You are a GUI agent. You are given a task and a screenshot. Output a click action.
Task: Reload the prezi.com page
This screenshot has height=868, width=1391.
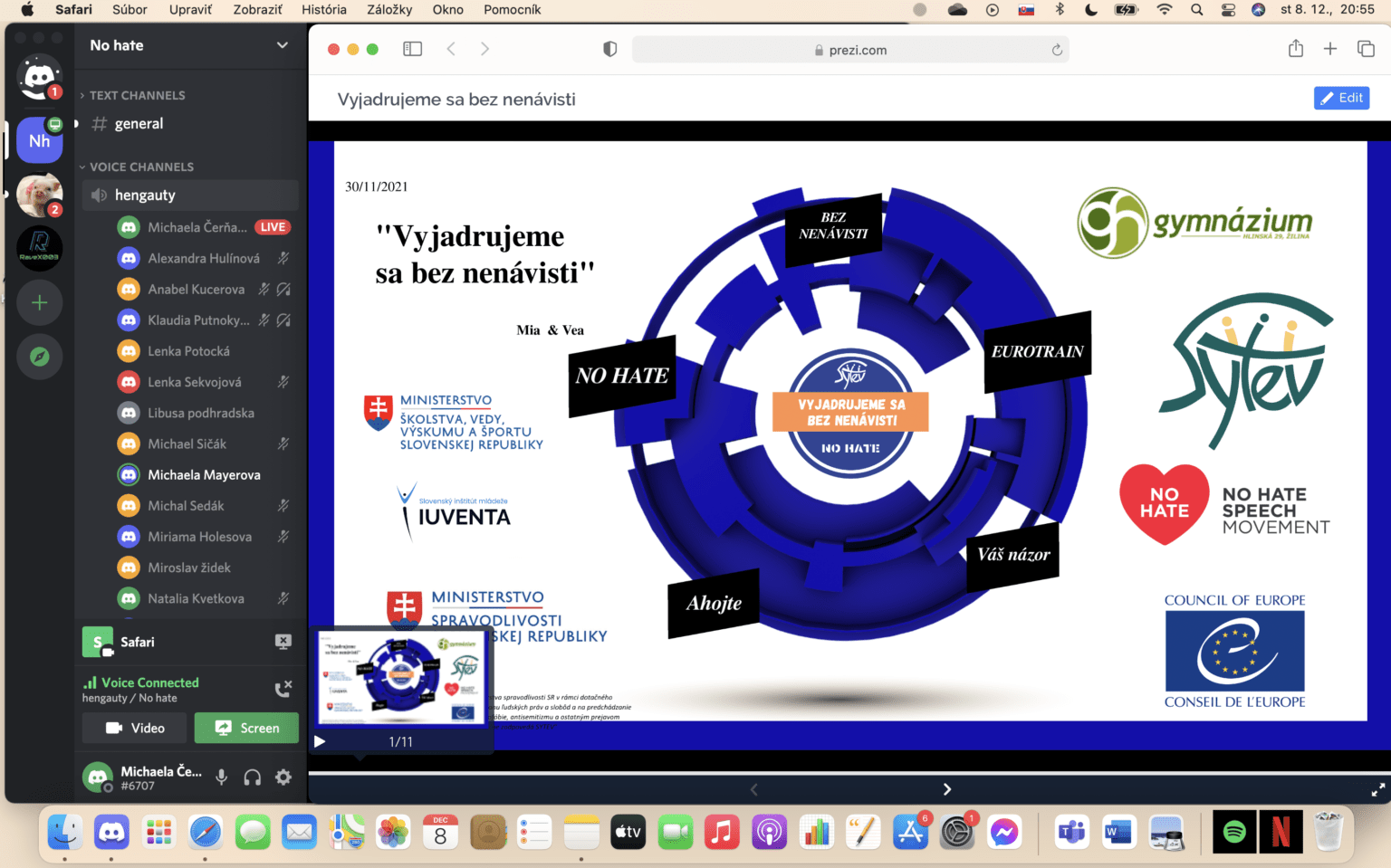click(x=1057, y=50)
